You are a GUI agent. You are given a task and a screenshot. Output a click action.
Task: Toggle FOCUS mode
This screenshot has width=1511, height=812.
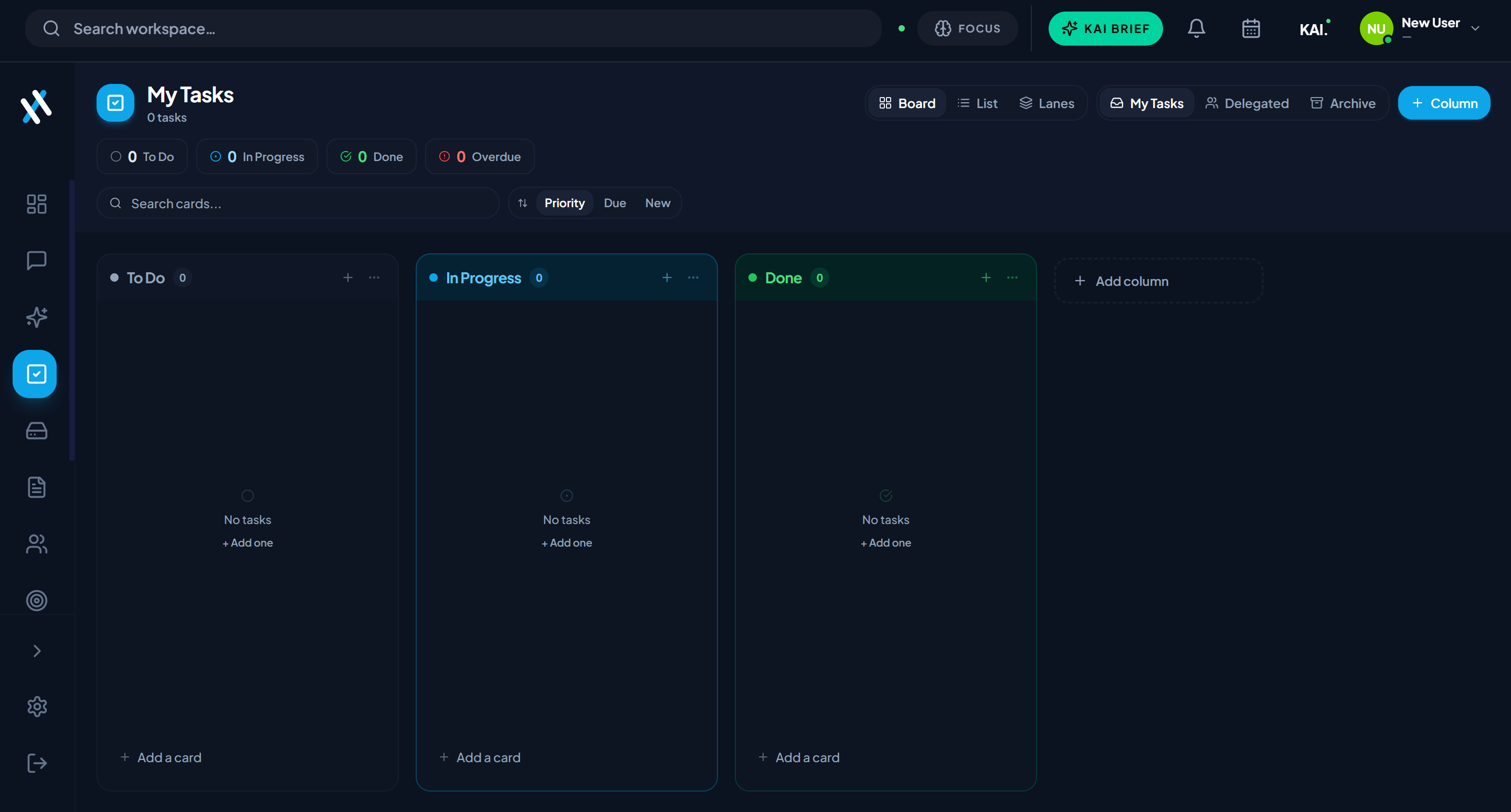tap(967, 28)
